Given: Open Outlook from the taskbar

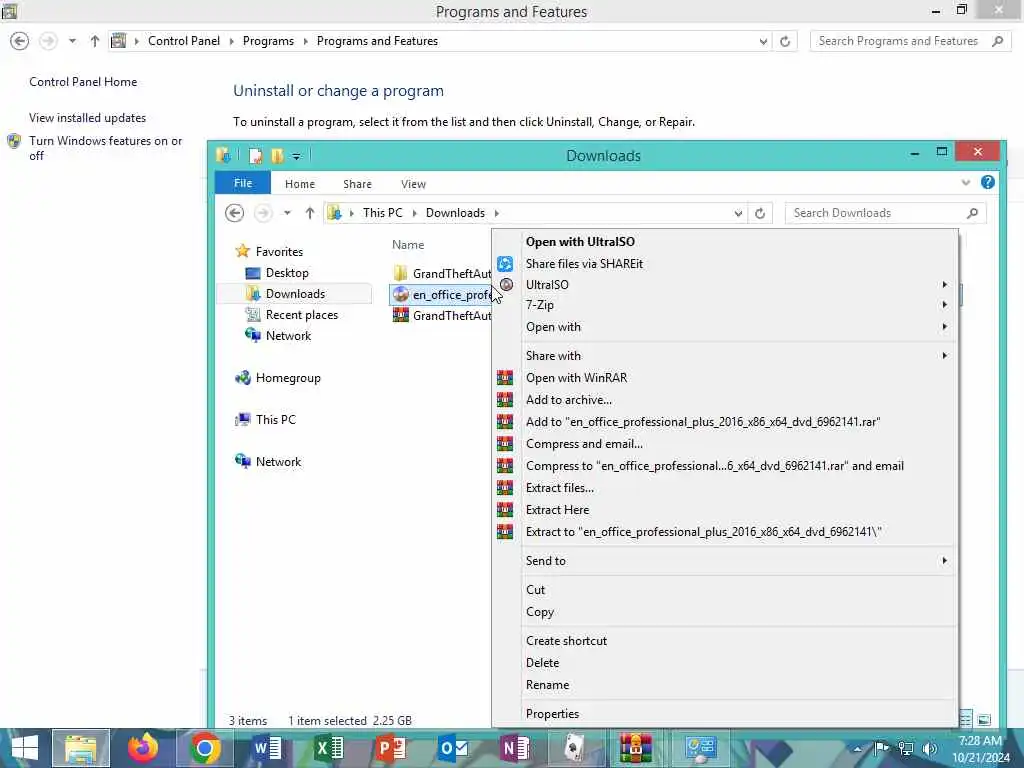Looking at the screenshot, I should pyautogui.click(x=453, y=748).
